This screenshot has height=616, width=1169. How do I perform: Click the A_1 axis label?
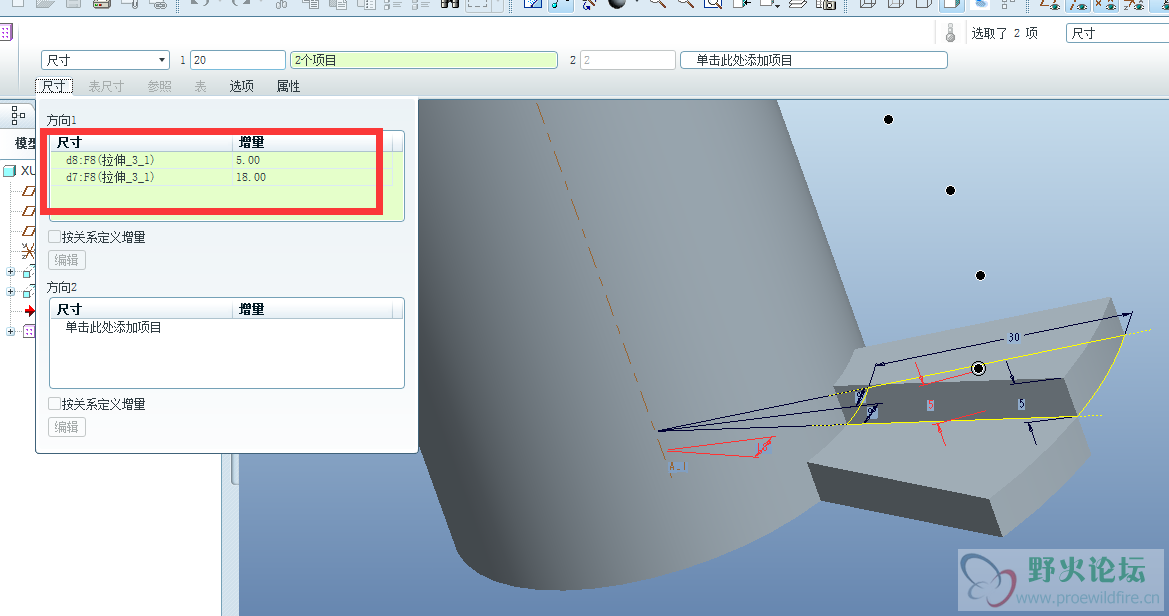677,467
